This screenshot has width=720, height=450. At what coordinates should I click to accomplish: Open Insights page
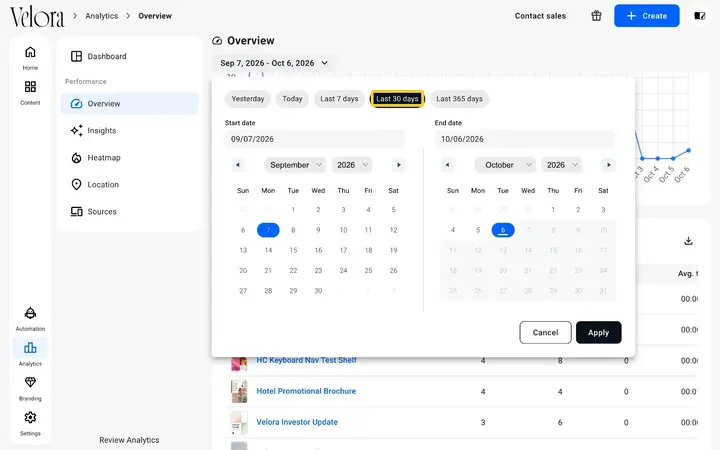coord(129,131)
